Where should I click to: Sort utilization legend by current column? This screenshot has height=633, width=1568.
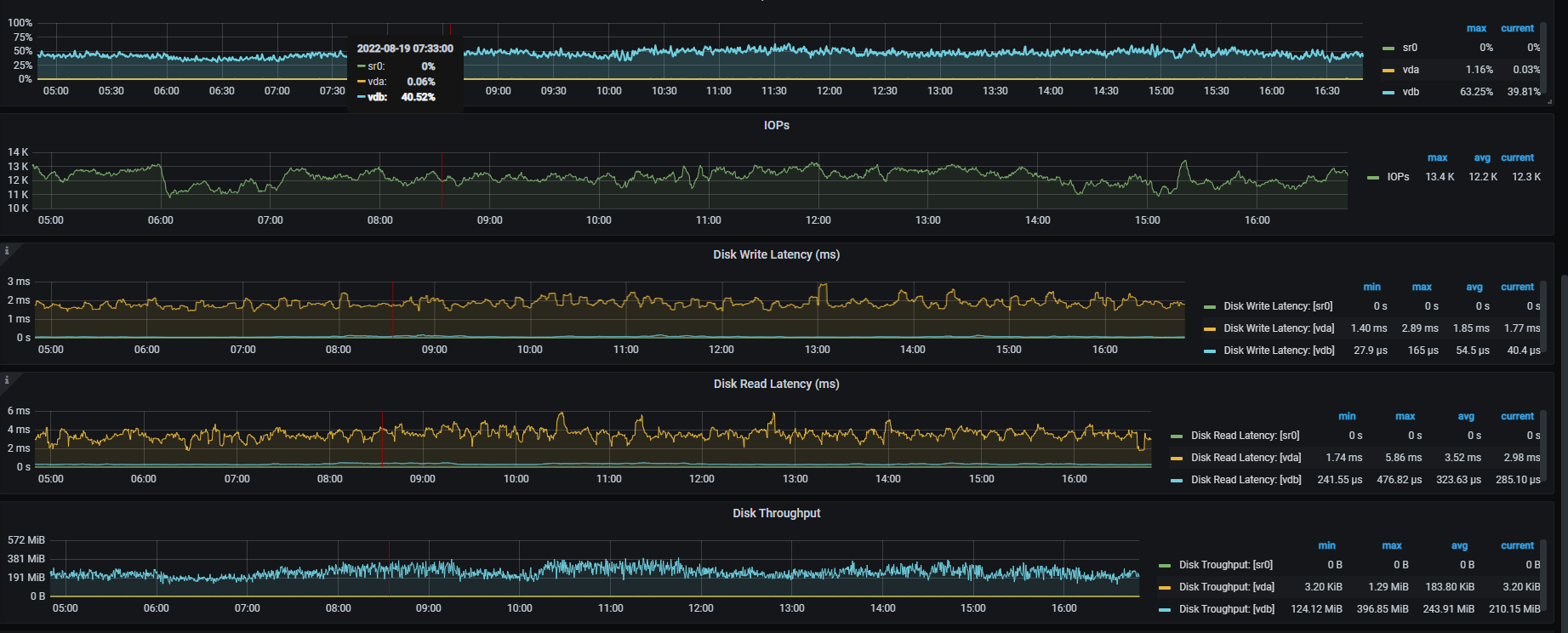click(1517, 28)
